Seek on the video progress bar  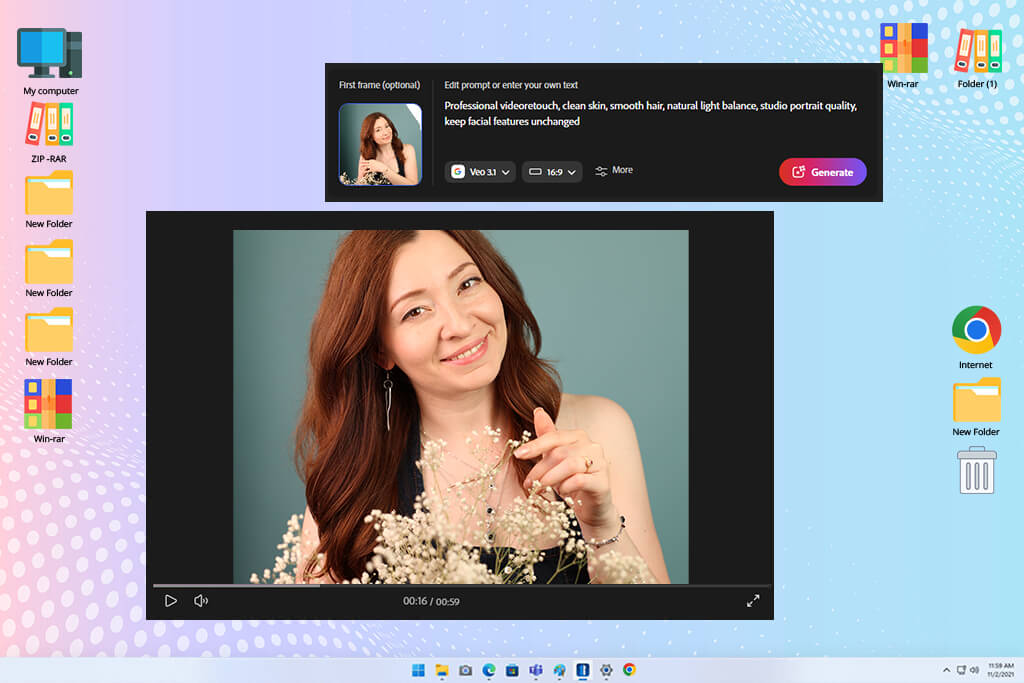(461, 586)
